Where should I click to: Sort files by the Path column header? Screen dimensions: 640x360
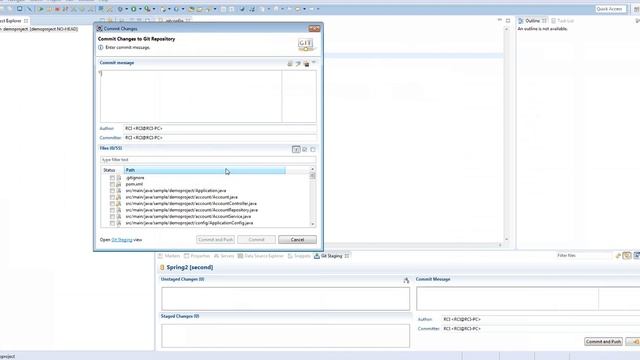point(204,170)
